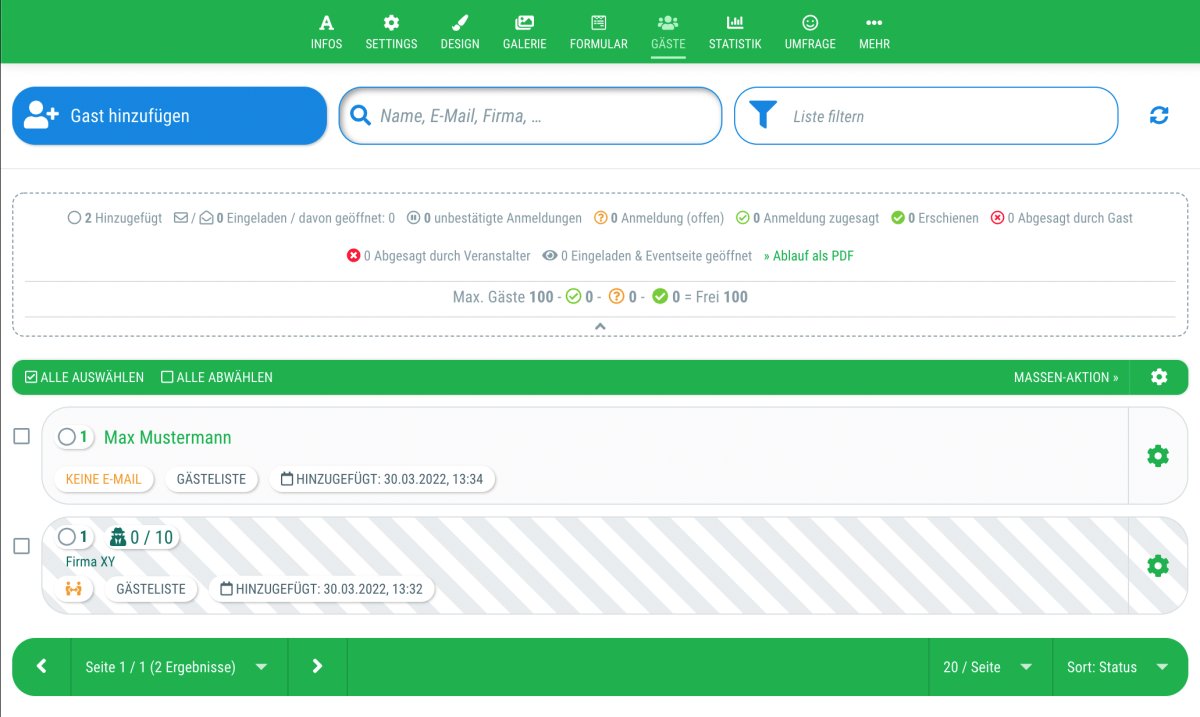Viewport: 1200px width, 717px height.
Task: Open the UMFRAGE tab
Action: [x=810, y=32]
